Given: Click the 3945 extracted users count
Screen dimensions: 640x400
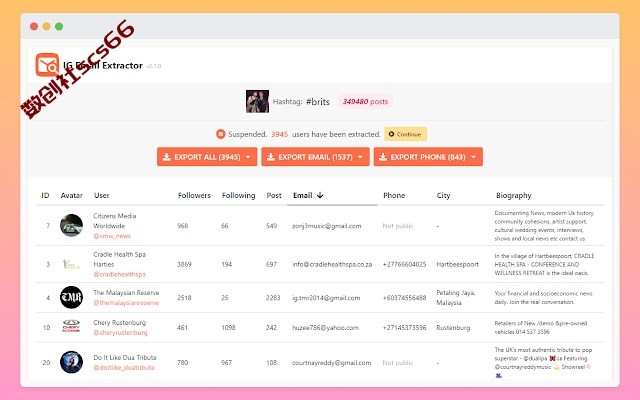Looking at the screenshot, I should pyautogui.click(x=280, y=134).
